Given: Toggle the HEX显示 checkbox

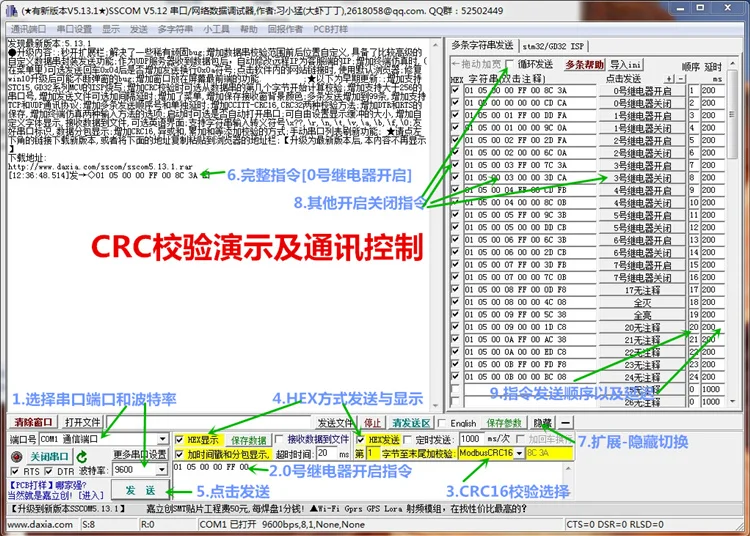Looking at the screenshot, I should pos(180,439).
